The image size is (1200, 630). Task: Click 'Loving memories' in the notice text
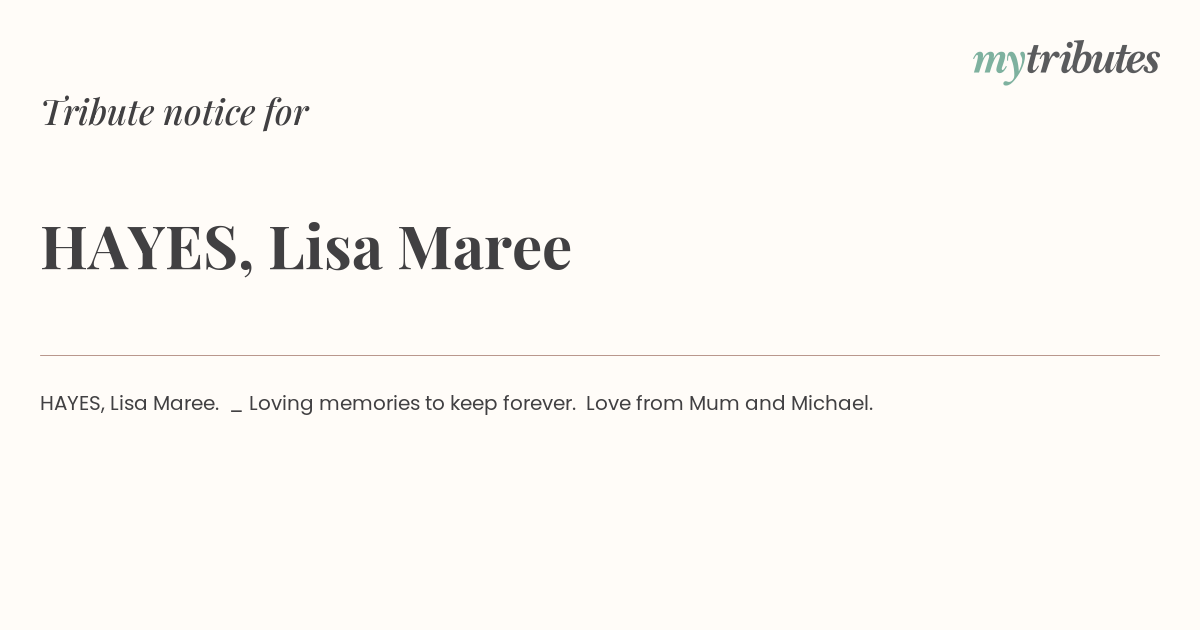[334, 403]
